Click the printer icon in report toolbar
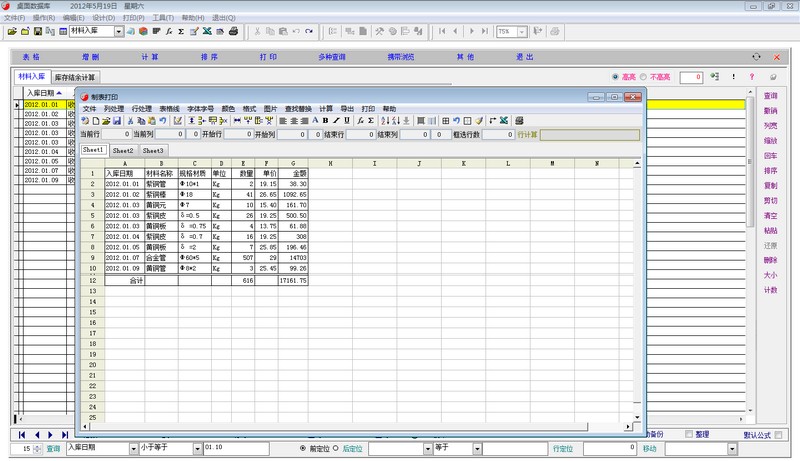 (x=518, y=121)
